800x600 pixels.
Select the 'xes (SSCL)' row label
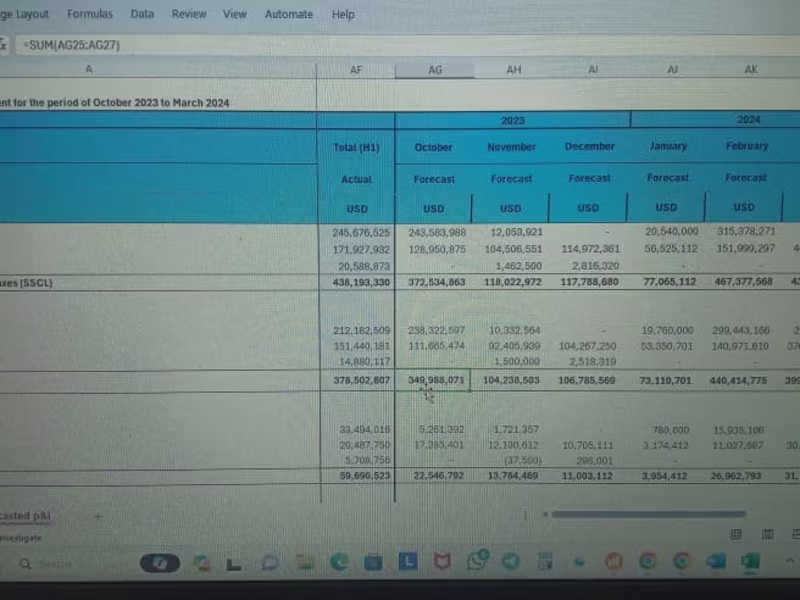pos(27,283)
